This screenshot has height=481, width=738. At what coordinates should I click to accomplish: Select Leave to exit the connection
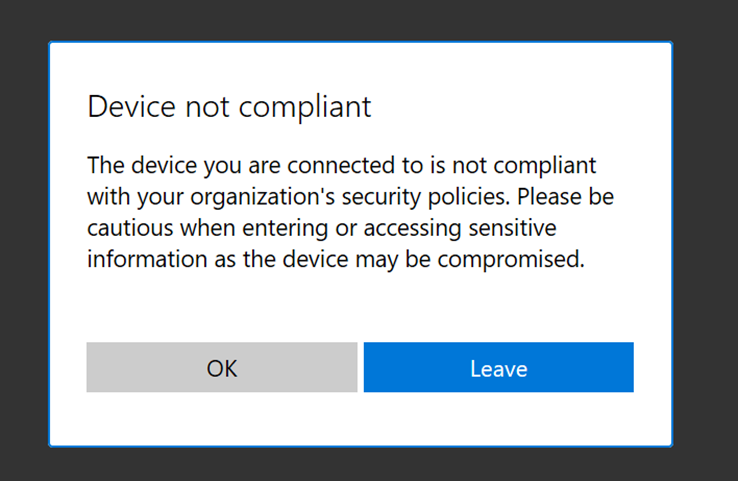point(498,368)
